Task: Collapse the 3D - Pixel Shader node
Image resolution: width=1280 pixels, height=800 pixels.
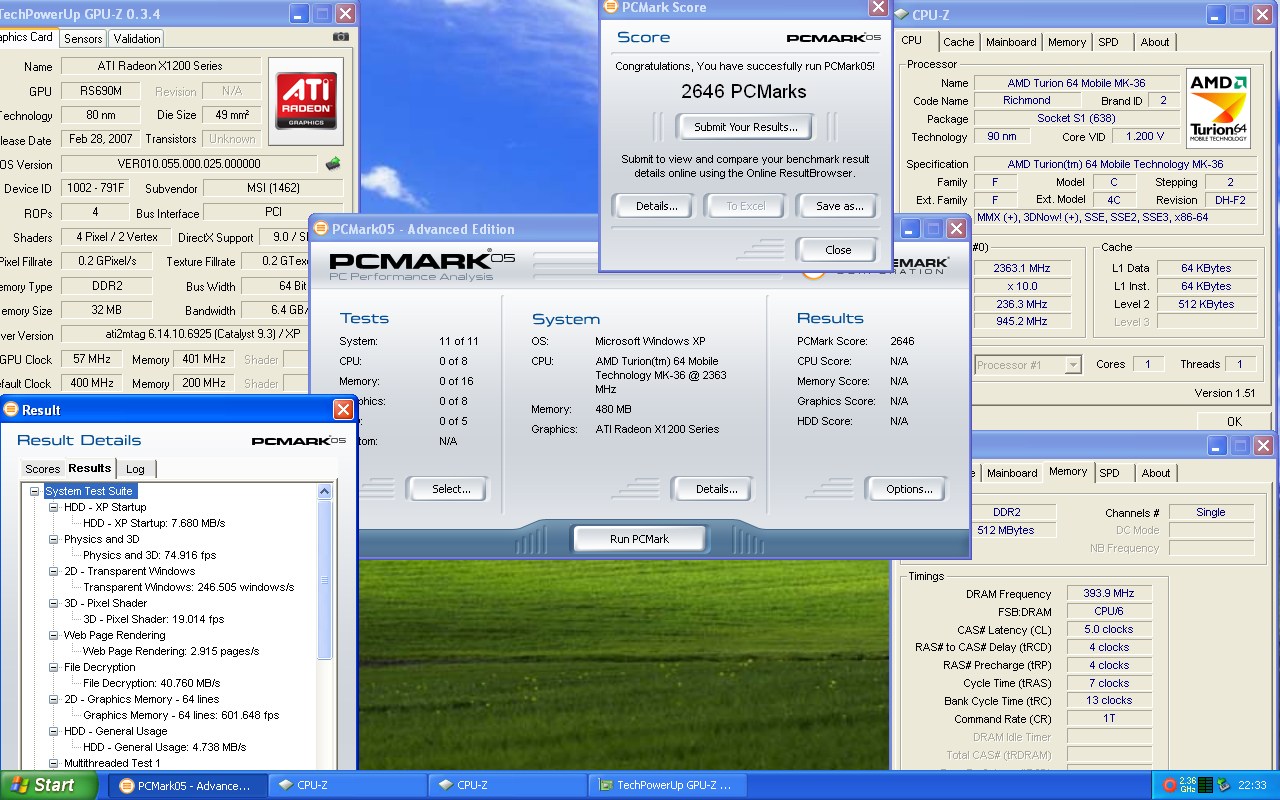Action: pyautogui.click(x=54, y=603)
